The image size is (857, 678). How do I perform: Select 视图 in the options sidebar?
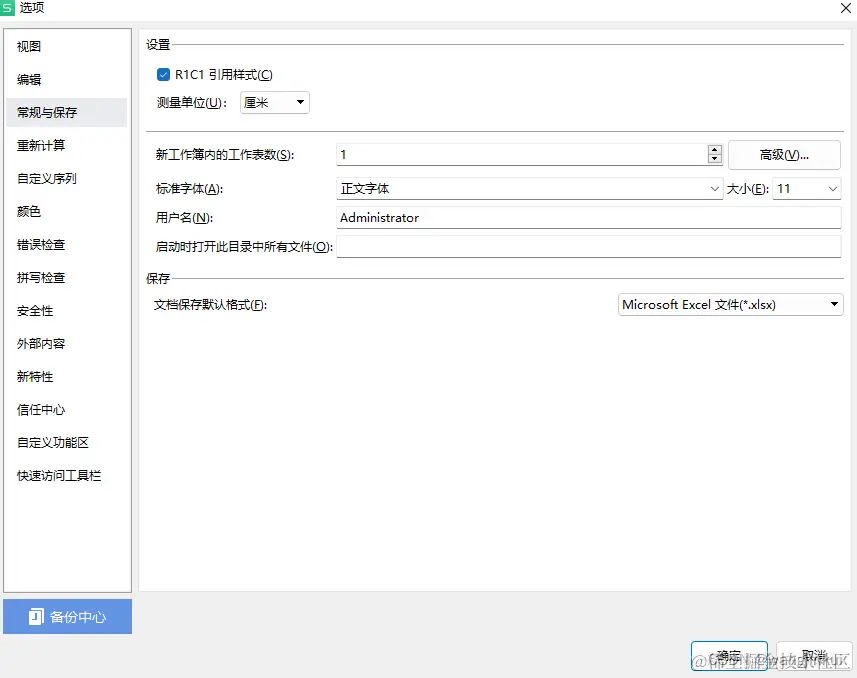pos(67,46)
